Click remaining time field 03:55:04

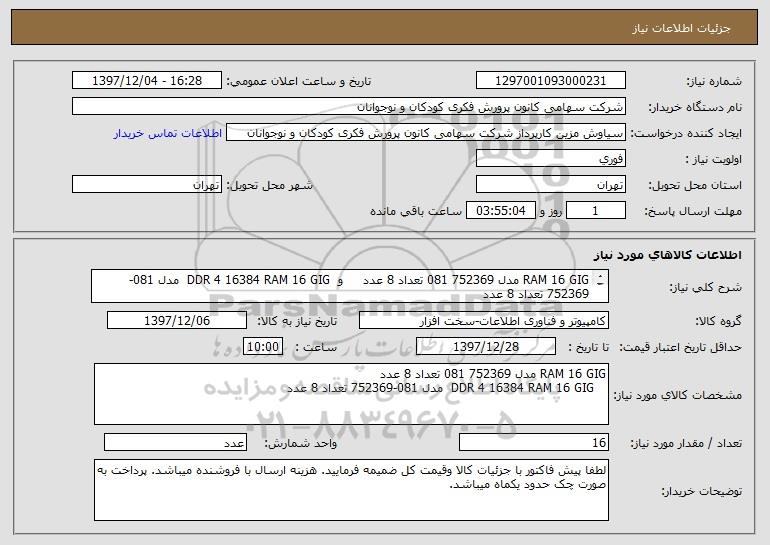tap(500, 211)
